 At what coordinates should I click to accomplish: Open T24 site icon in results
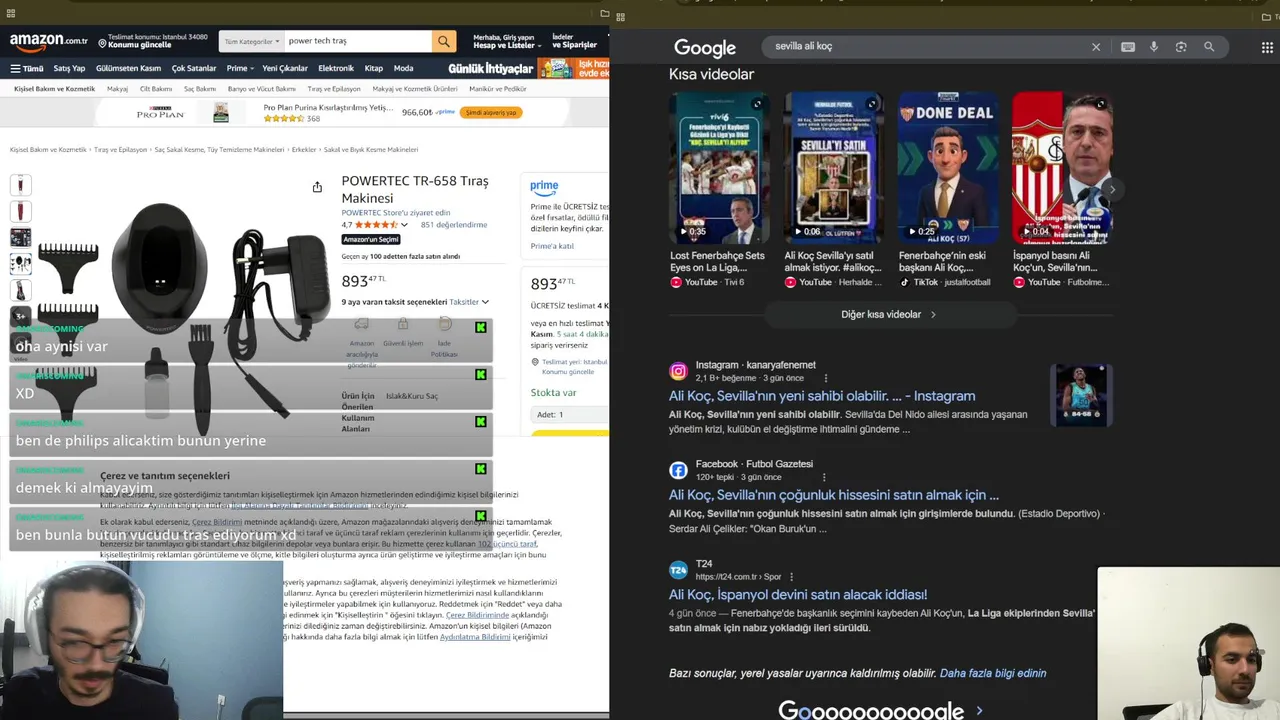[x=678, y=570]
